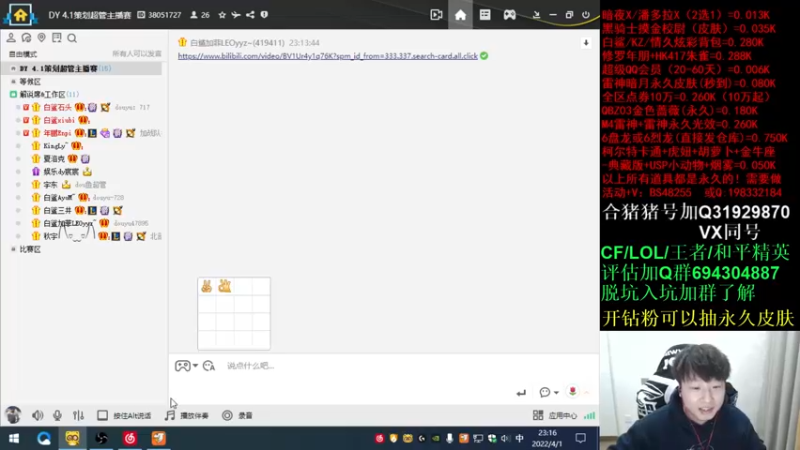Image resolution: width=800 pixels, height=450 pixels.
Task: Select user 宇东 in member list
Action: (x=50, y=185)
